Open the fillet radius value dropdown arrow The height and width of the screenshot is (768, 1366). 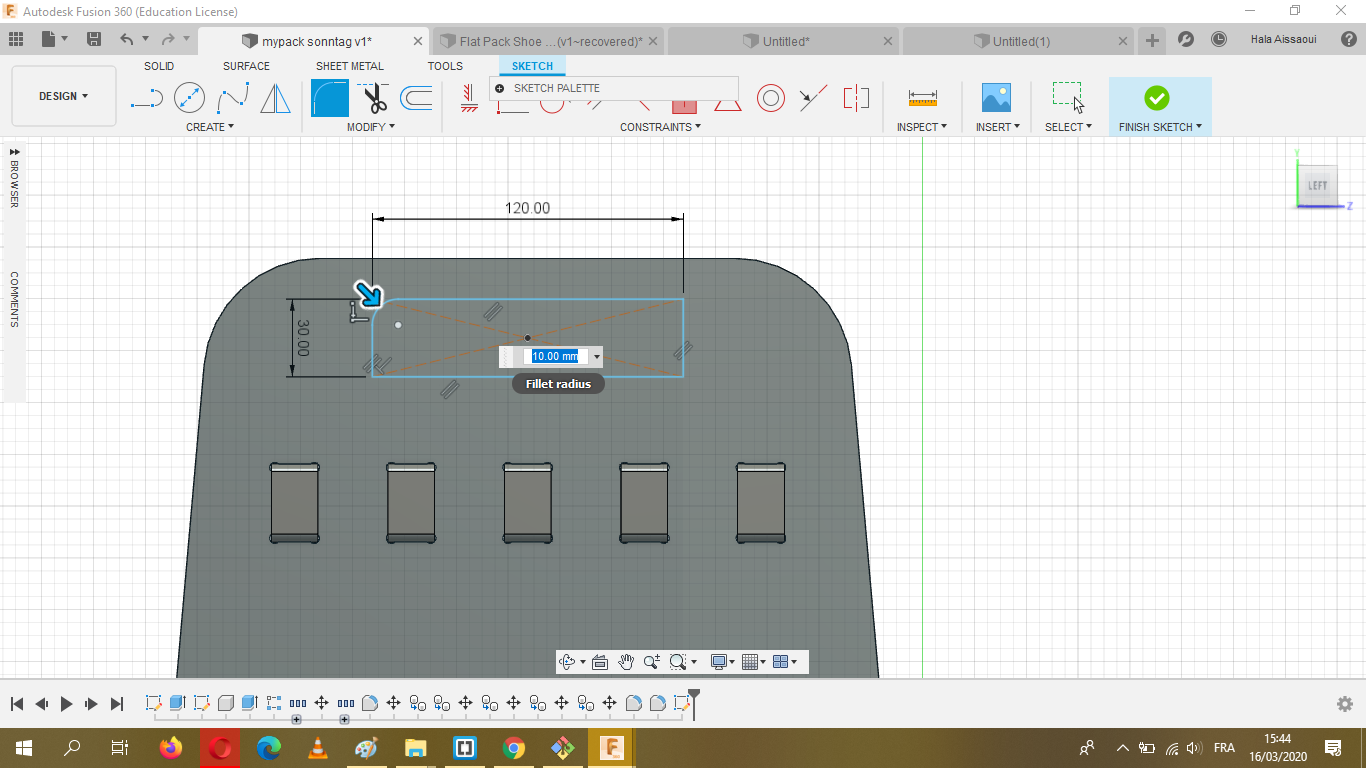point(597,357)
